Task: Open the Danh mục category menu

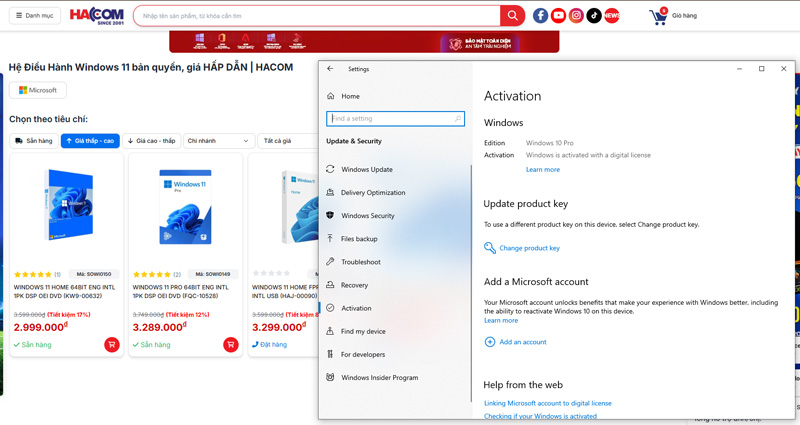Action: (x=35, y=16)
